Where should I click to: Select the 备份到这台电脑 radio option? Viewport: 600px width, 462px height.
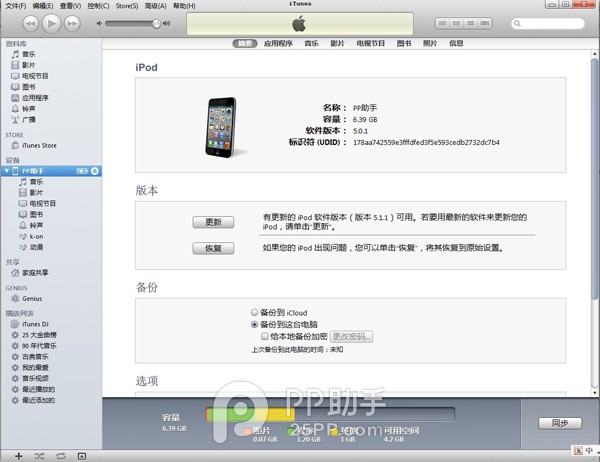coord(254,325)
